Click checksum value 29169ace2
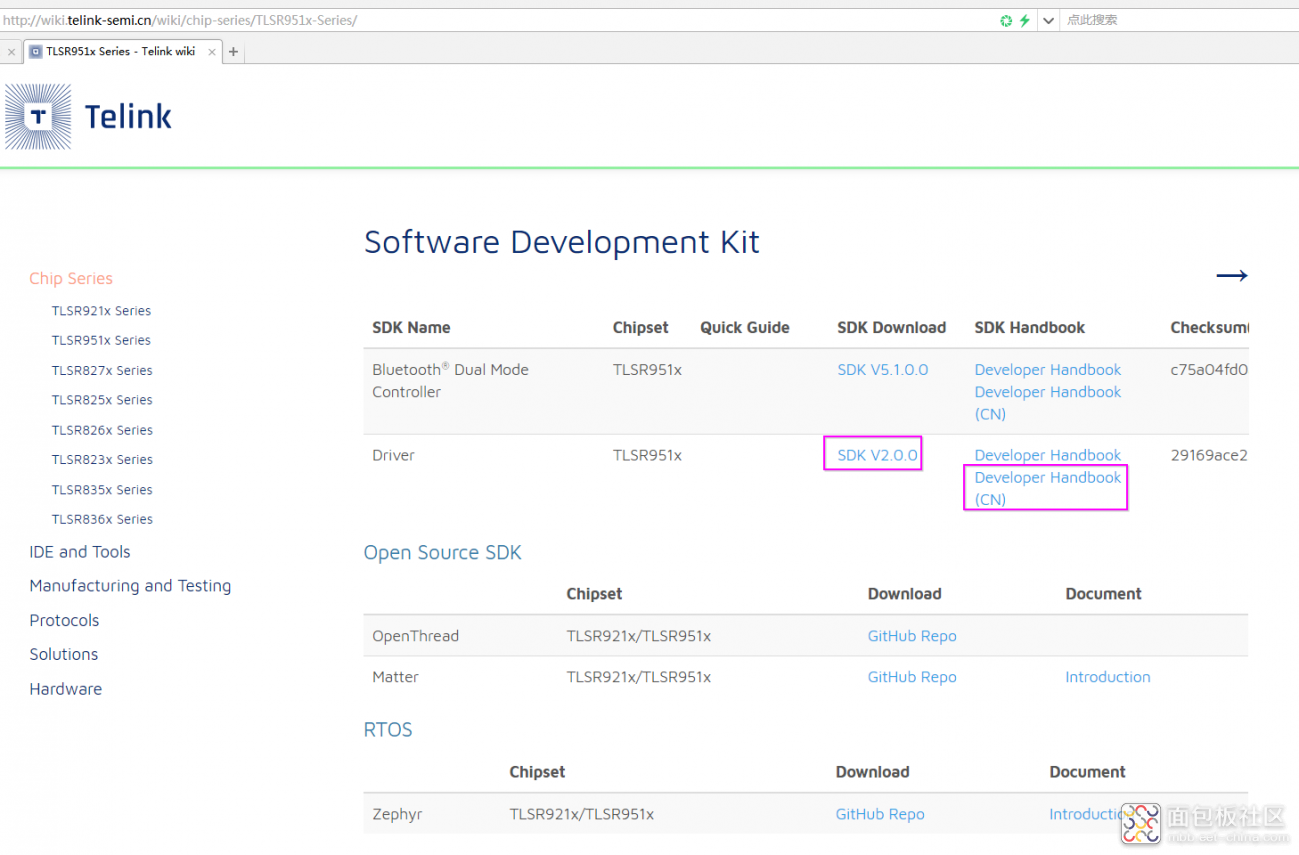Image resolution: width=1299 pixels, height=855 pixels. tap(1209, 455)
